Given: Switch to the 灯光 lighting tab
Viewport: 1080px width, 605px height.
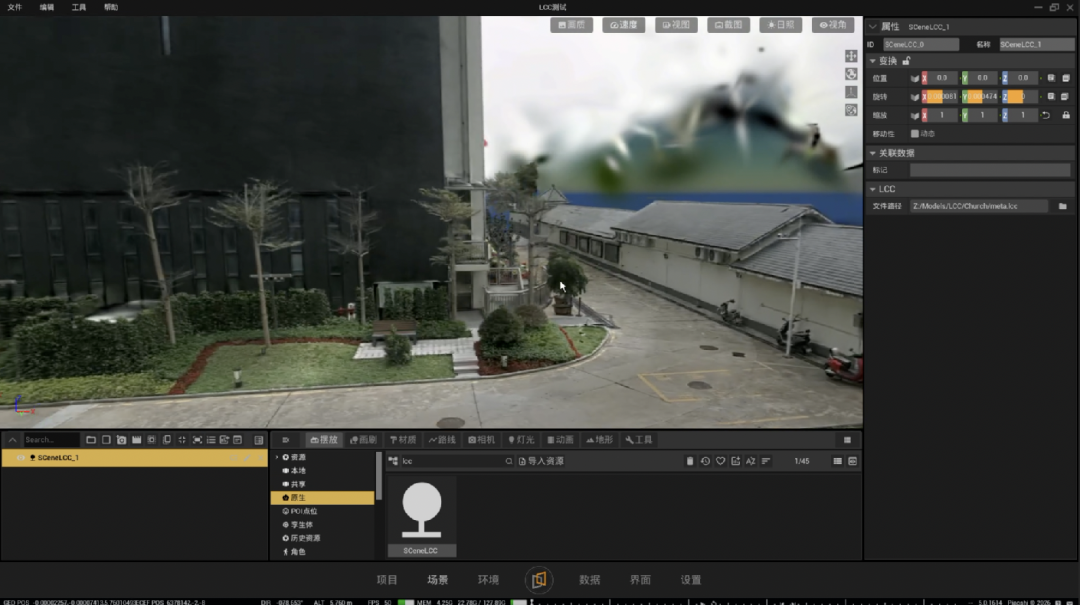Looking at the screenshot, I should (521, 440).
